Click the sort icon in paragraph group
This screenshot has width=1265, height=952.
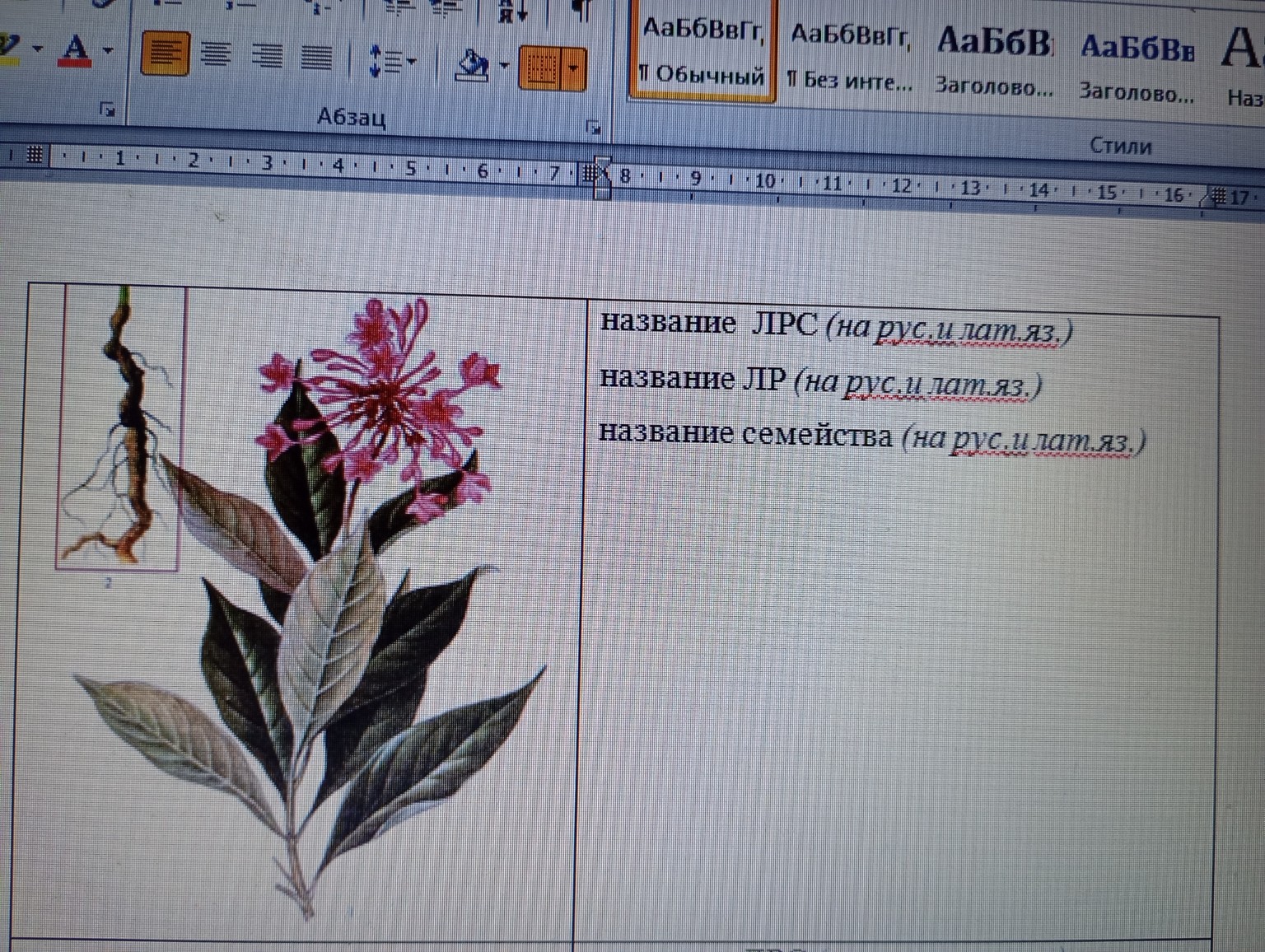(x=513, y=12)
